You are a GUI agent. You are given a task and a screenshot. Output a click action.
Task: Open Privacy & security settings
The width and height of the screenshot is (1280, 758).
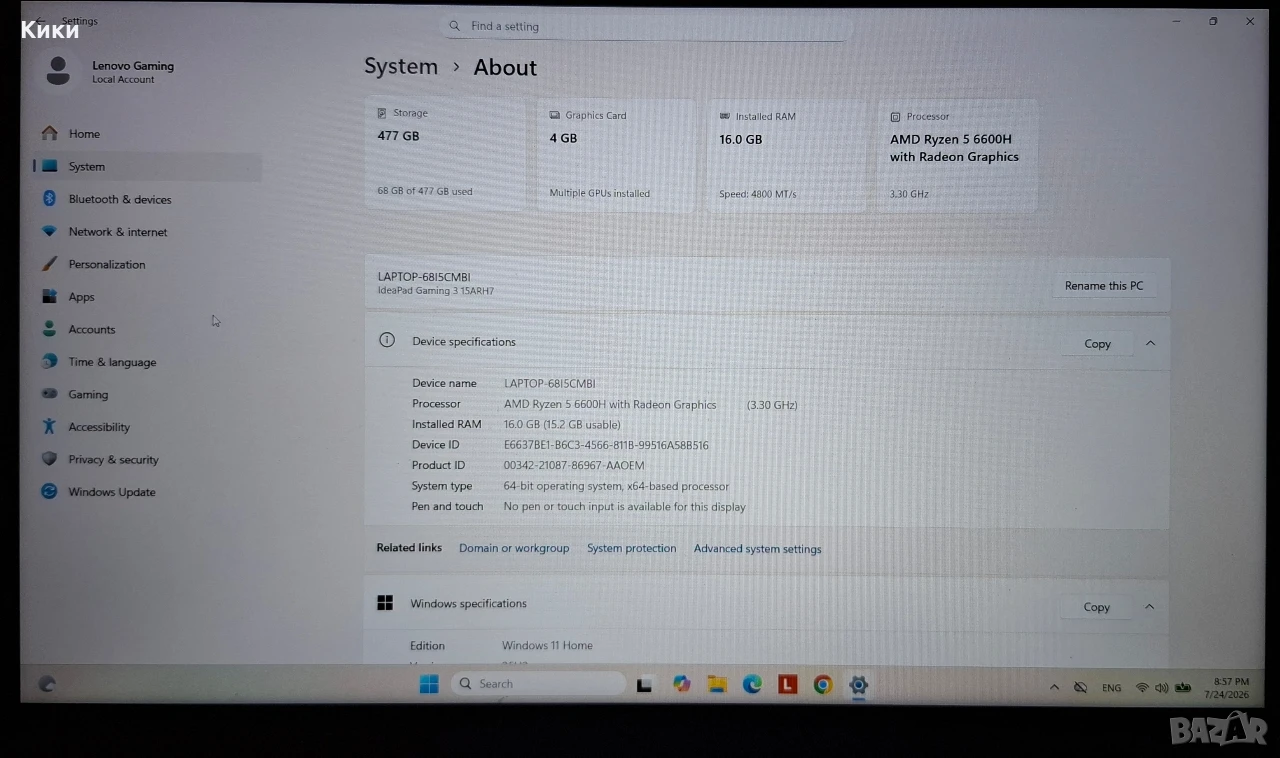click(x=113, y=459)
